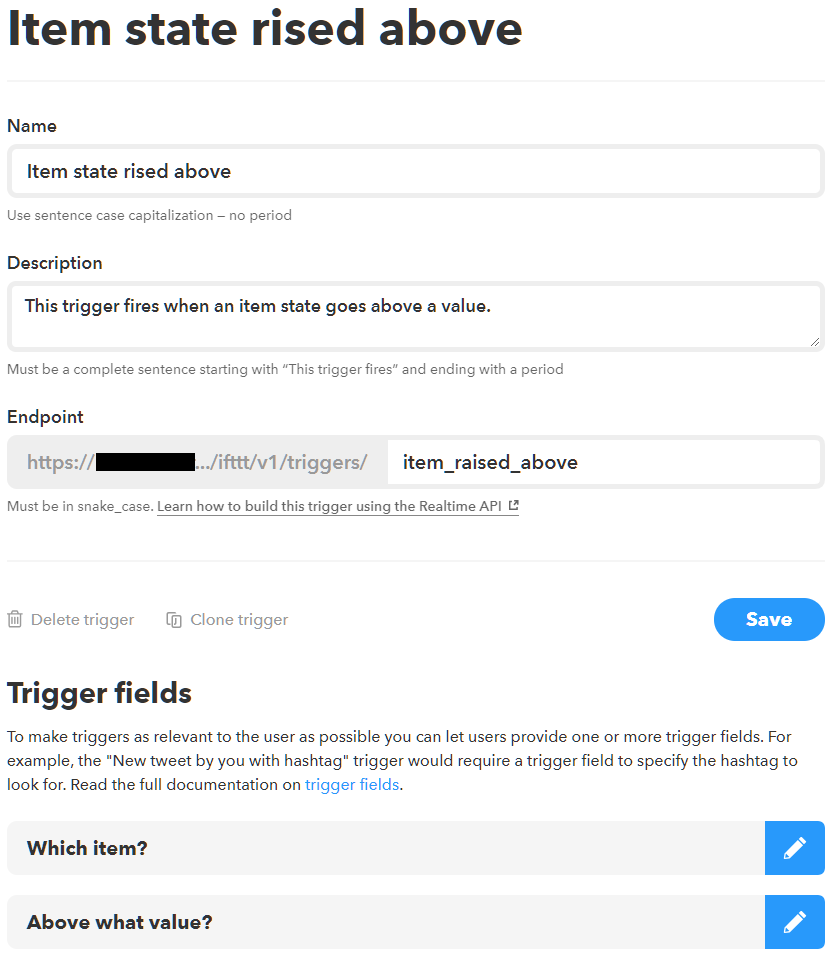Save the trigger
Viewport: 834px width, 957px height.
pos(768,620)
